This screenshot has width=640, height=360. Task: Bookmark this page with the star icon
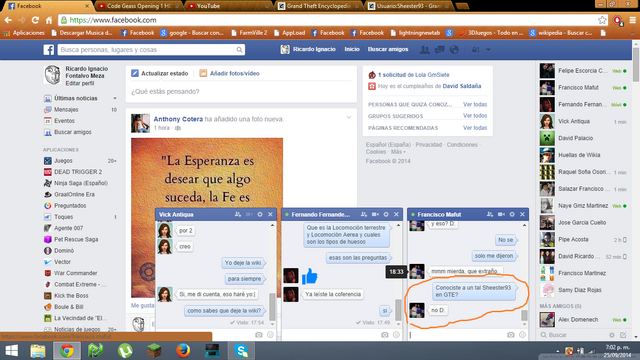tap(602, 20)
